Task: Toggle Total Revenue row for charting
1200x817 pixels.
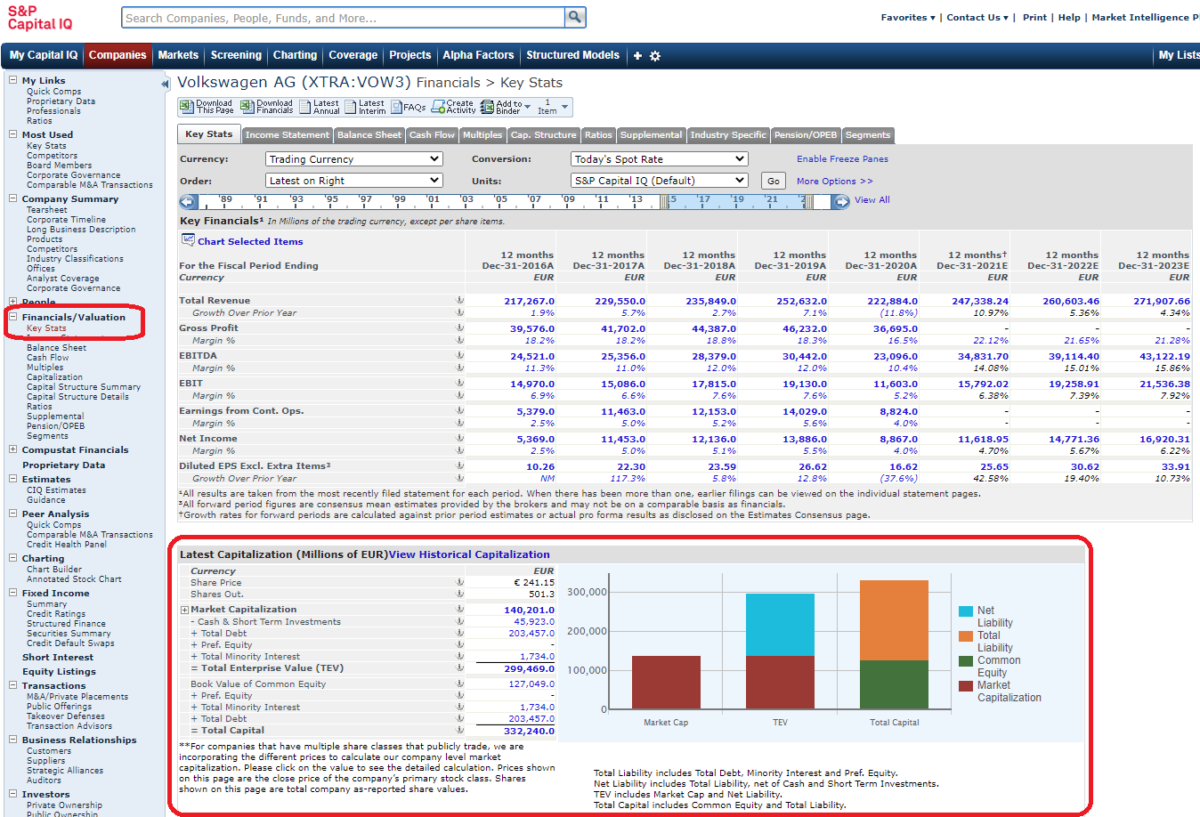Action: (x=459, y=301)
